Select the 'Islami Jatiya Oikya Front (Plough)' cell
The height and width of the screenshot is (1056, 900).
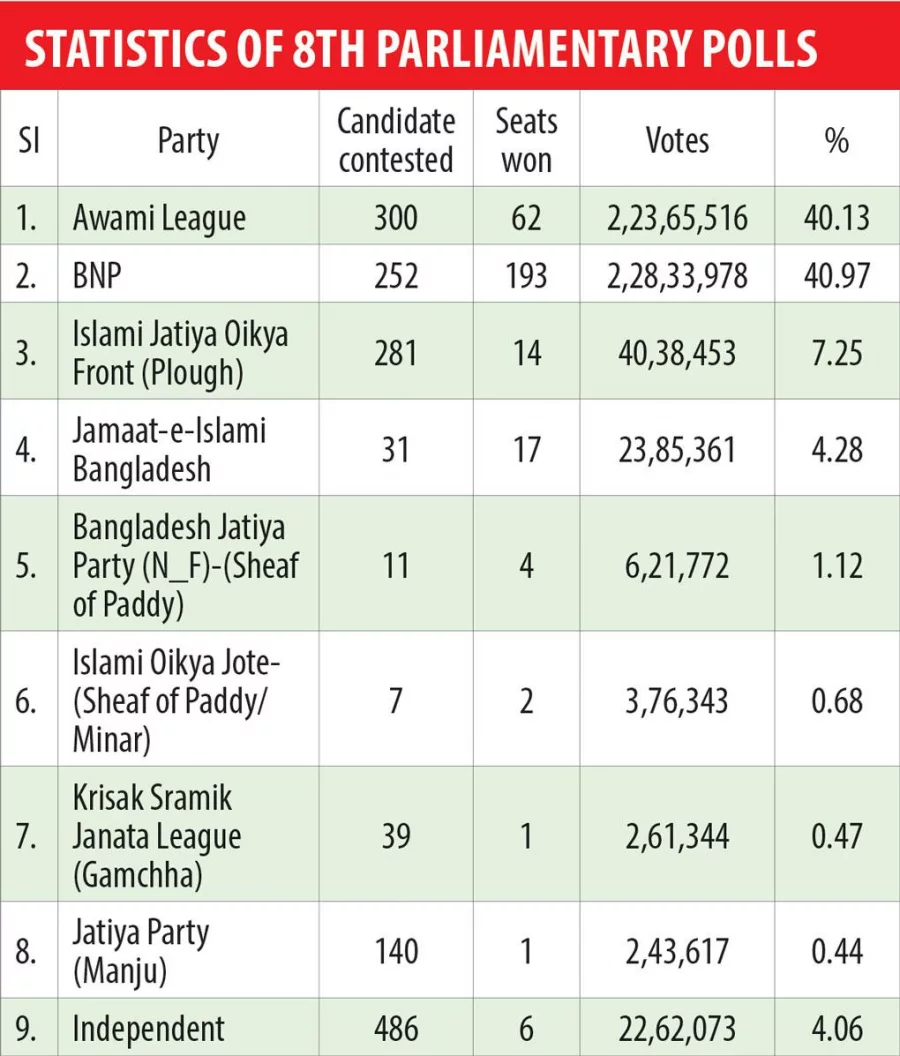coord(188,352)
